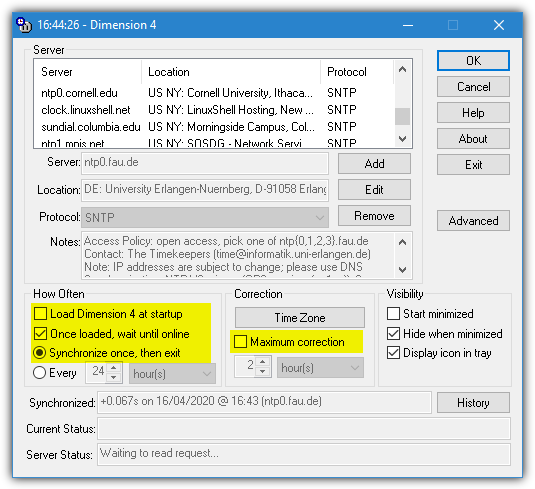Open the Every interval hour(s) dropdown
The image size is (535, 489).
click(x=172, y=374)
